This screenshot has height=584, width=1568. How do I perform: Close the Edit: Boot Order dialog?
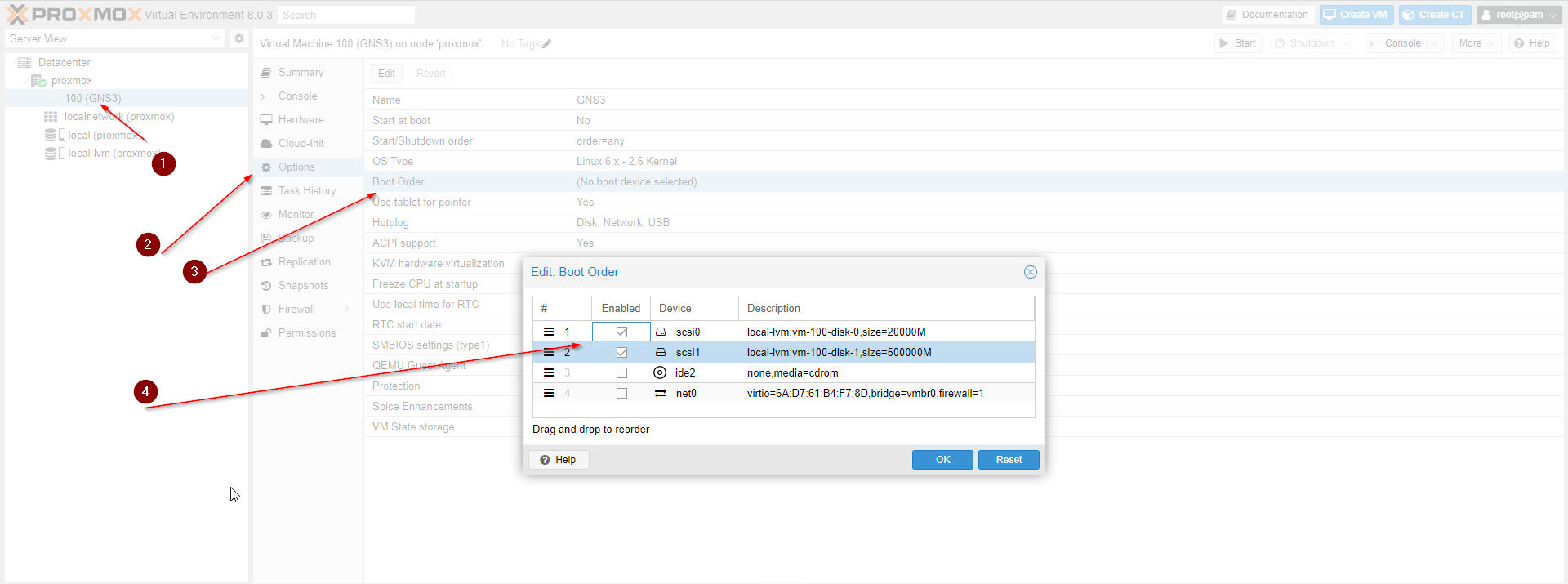tap(1030, 272)
